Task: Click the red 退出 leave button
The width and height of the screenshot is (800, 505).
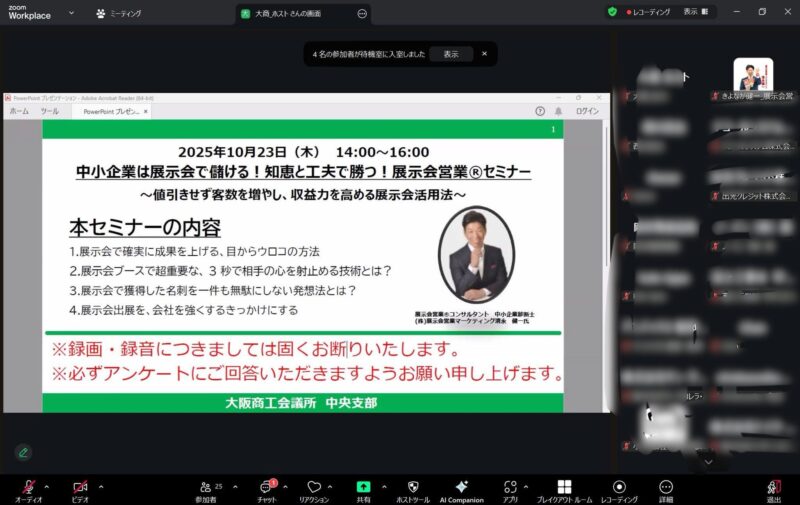Action: click(x=773, y=487)
